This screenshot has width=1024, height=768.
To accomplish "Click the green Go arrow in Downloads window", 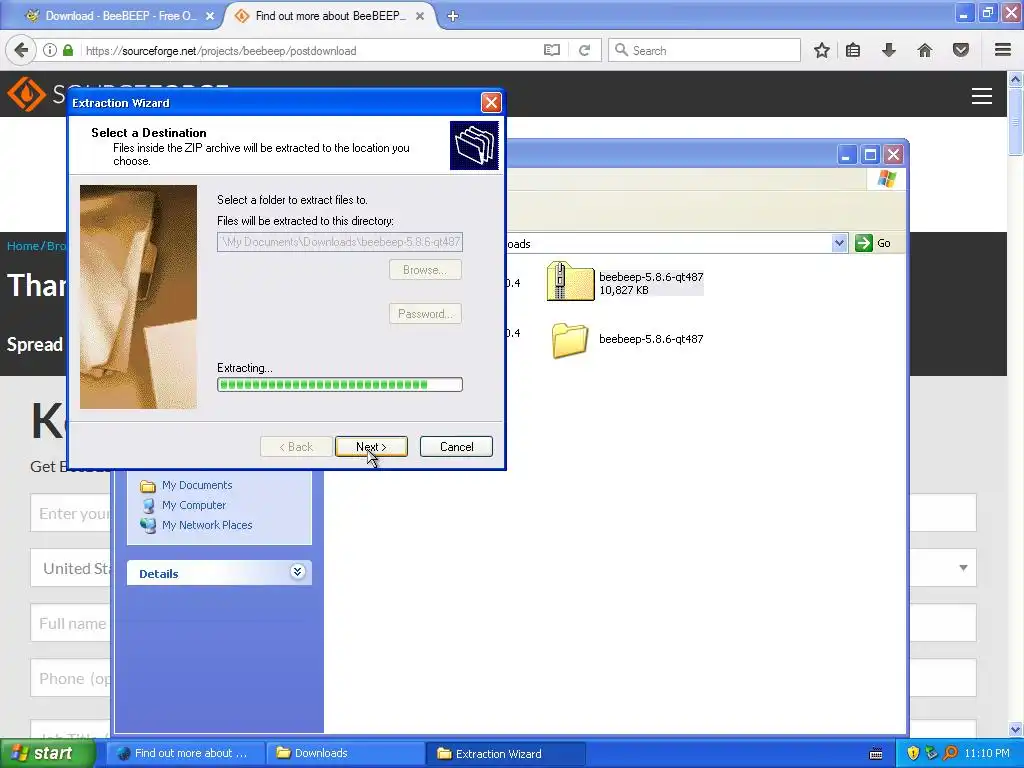I will [x=863, y=243].
